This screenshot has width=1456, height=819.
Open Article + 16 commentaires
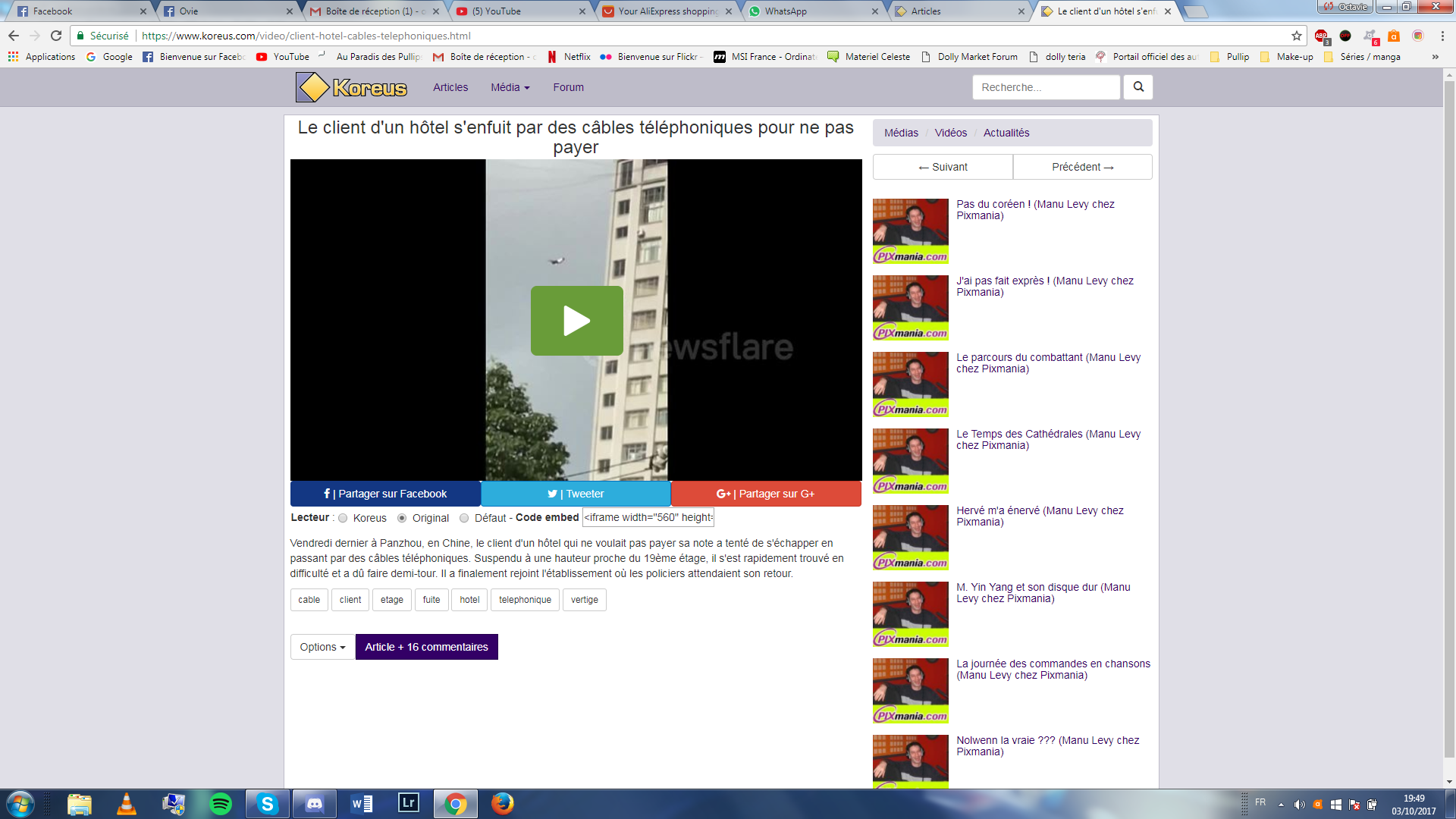[426, 647]
